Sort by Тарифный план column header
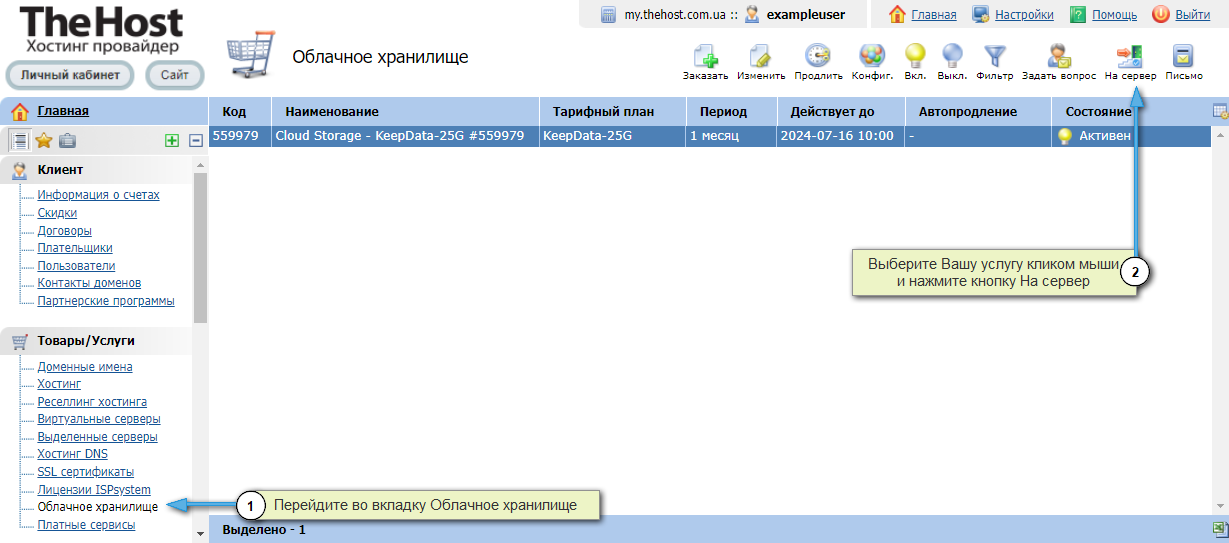Viewport: 1229px width, 543px height. point(612,111)
